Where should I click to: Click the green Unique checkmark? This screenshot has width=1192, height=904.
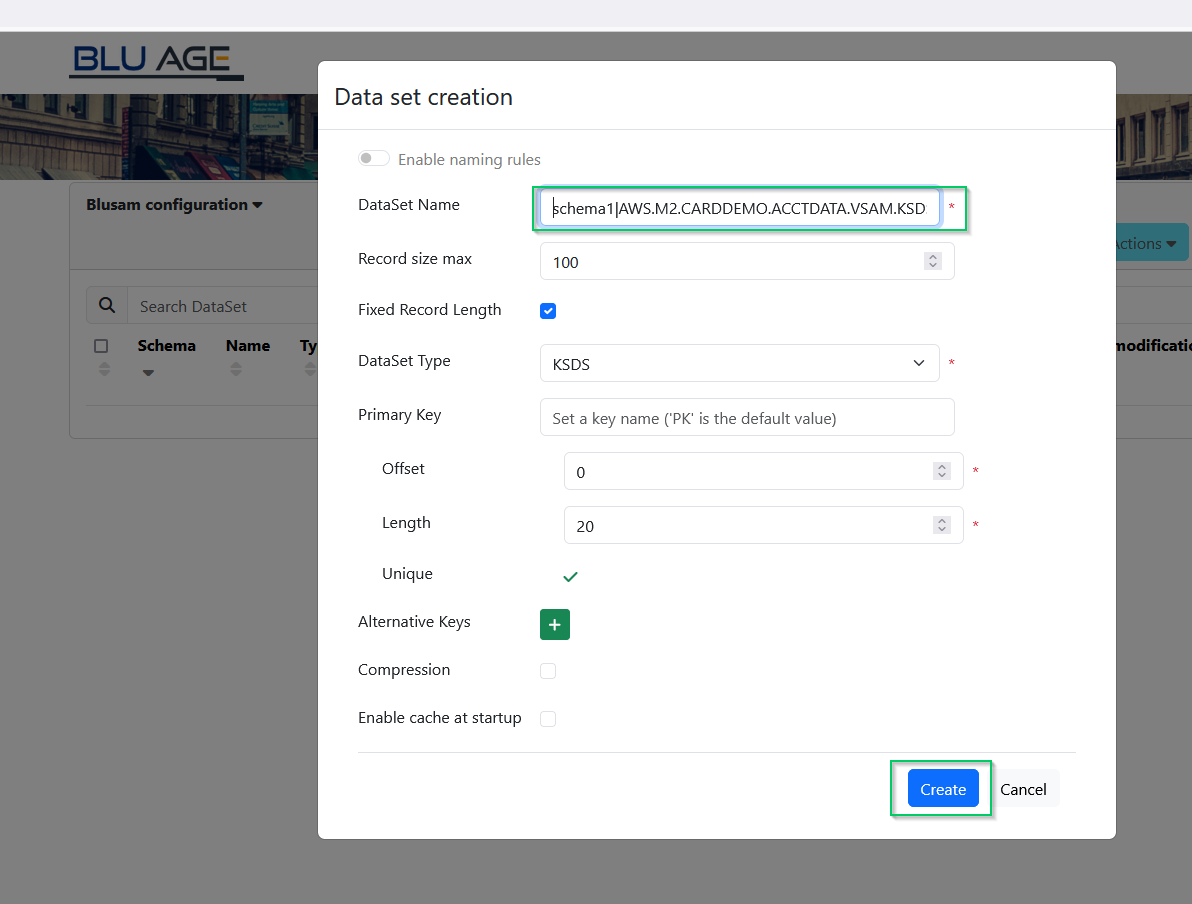pos(570,577)
